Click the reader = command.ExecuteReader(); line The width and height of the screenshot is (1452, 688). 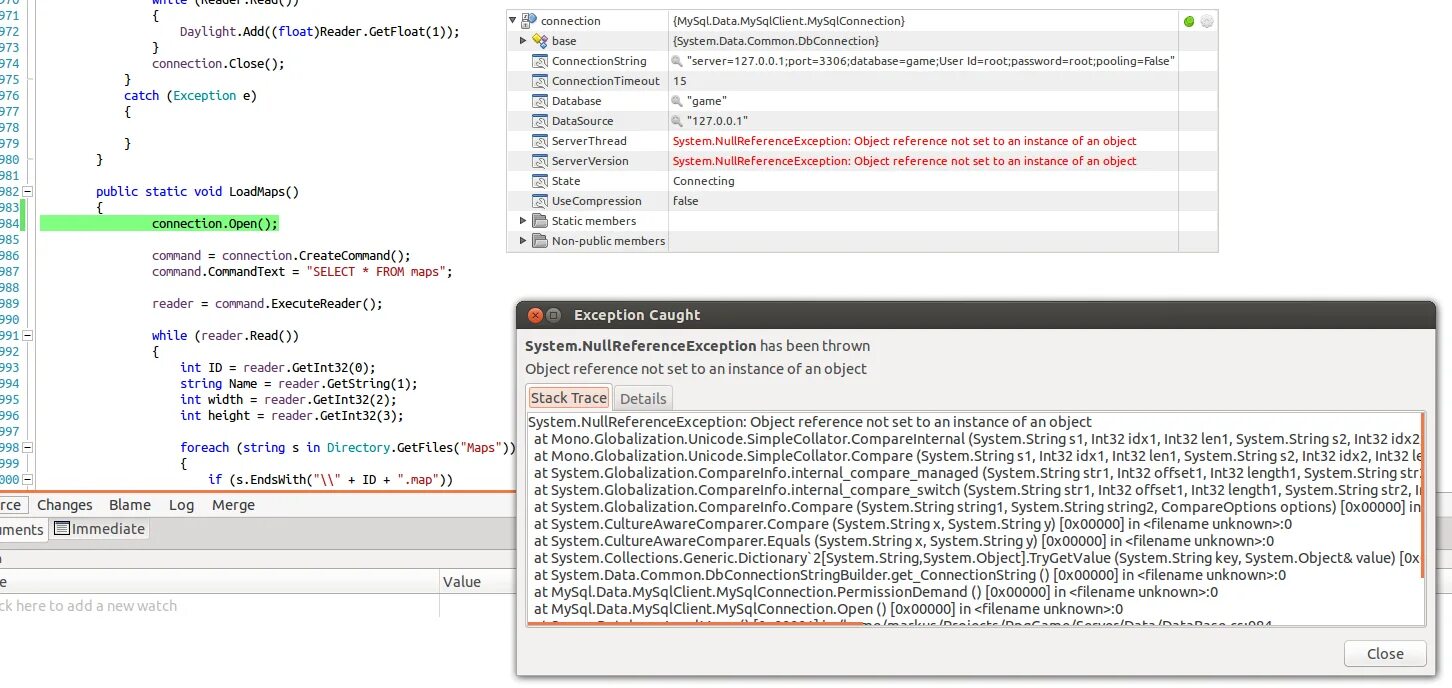point(267,303)
